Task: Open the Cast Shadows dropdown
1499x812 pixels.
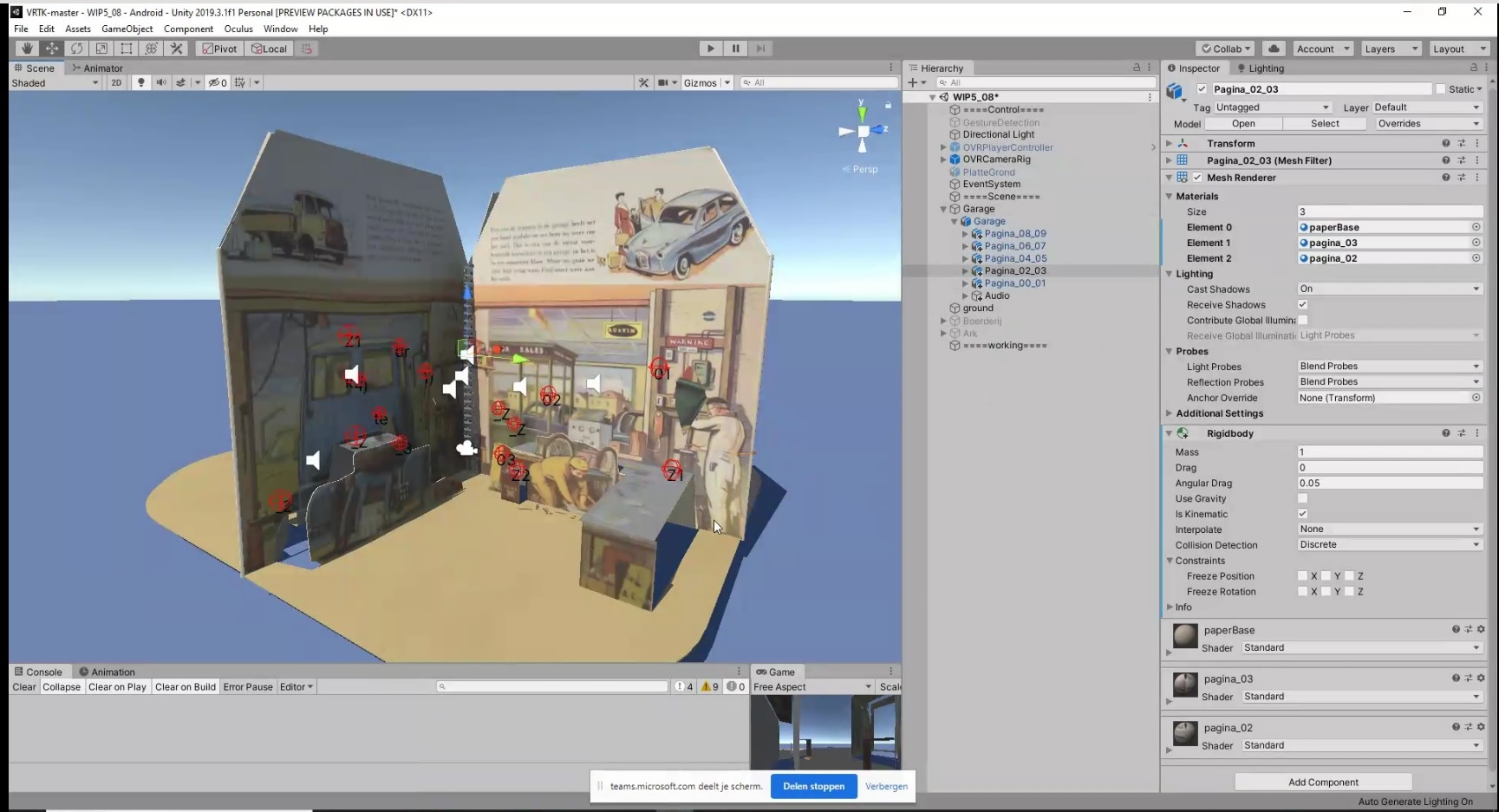Action: coord(1389,289)
